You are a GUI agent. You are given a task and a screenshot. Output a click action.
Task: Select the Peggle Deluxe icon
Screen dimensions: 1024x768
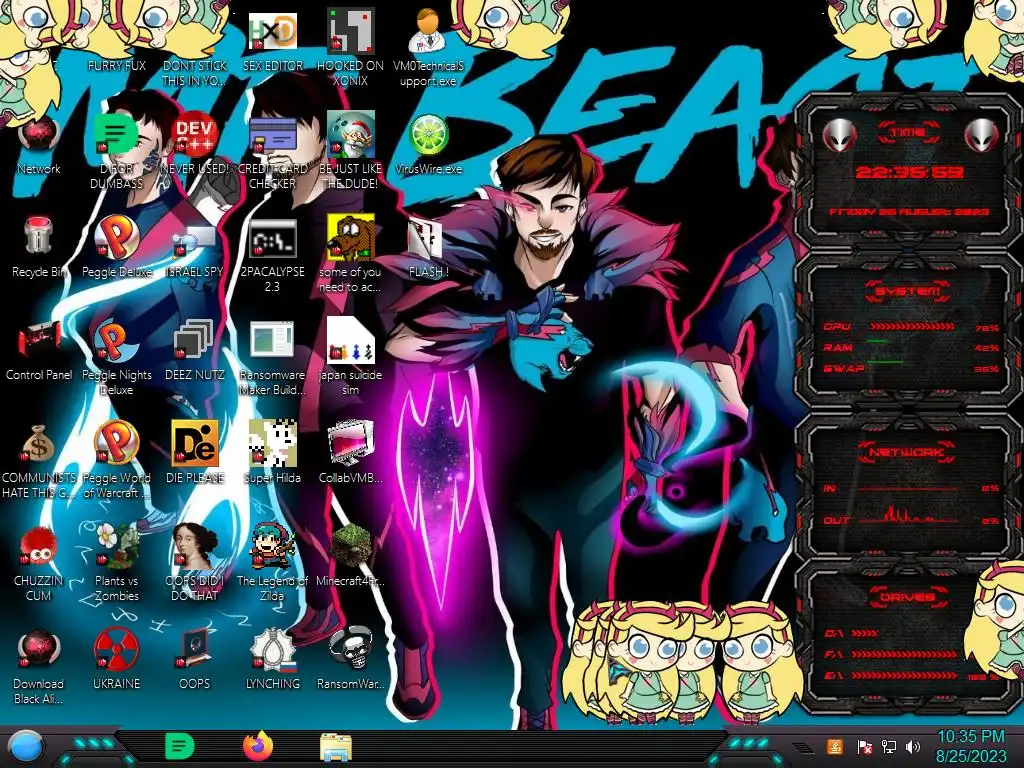[116, 248]
